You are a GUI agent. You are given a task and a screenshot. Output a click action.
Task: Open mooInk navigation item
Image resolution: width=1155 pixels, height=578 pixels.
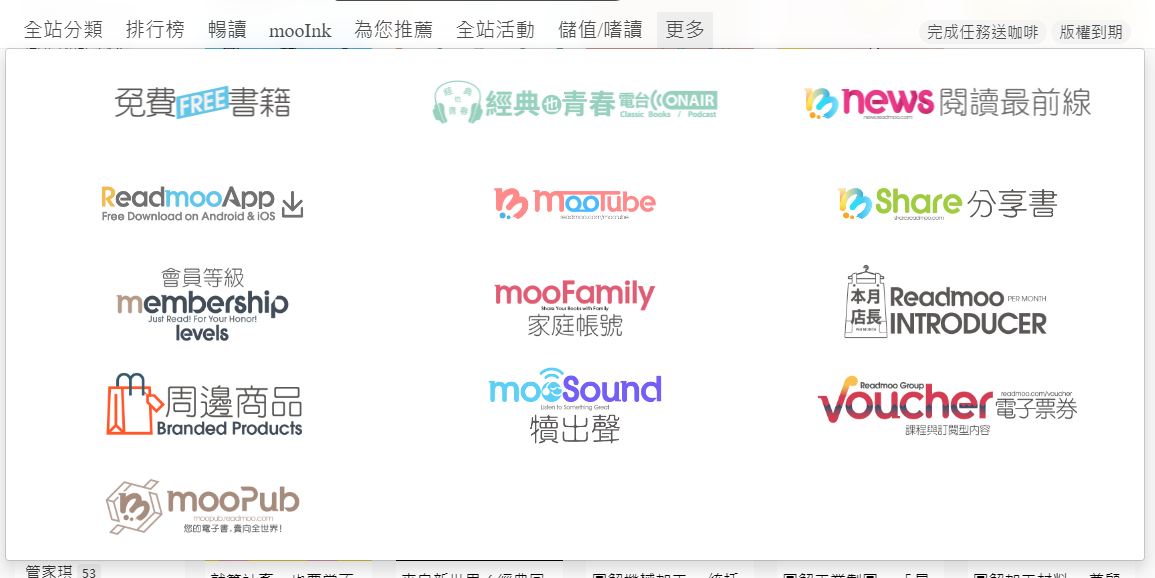(x=300, y=30)
